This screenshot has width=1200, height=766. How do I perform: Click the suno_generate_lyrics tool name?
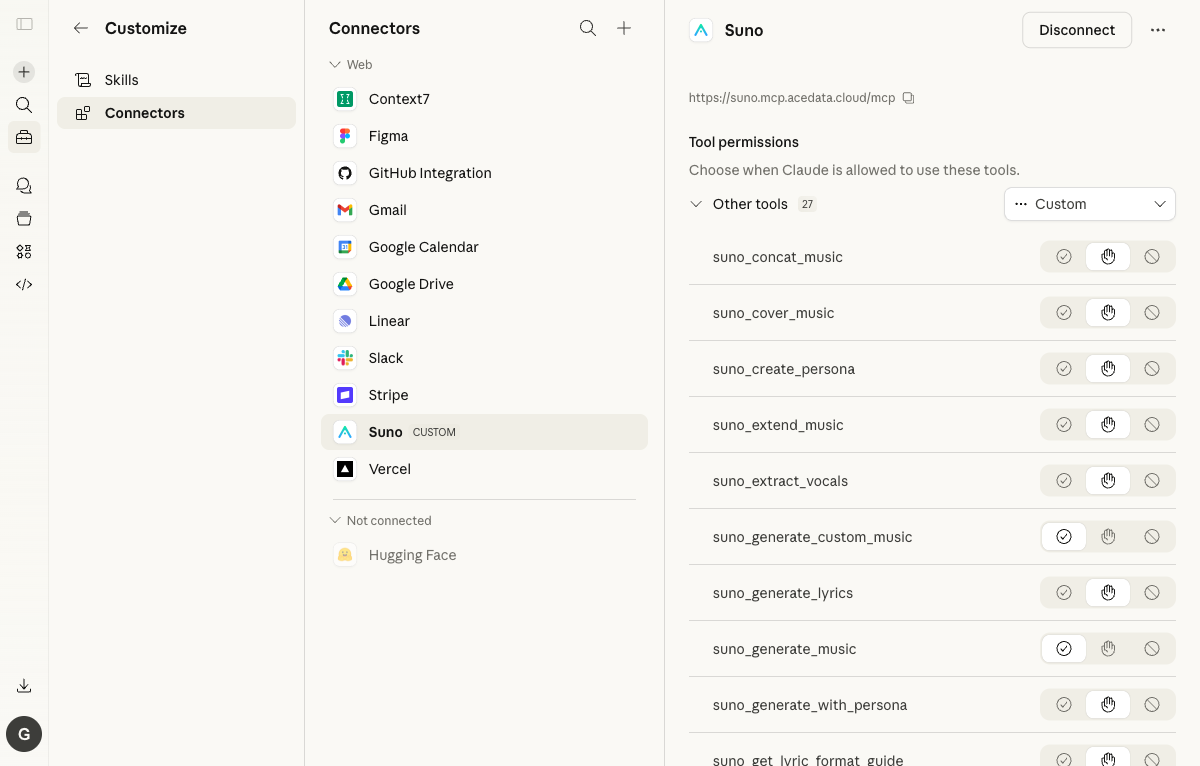[783, 593]
